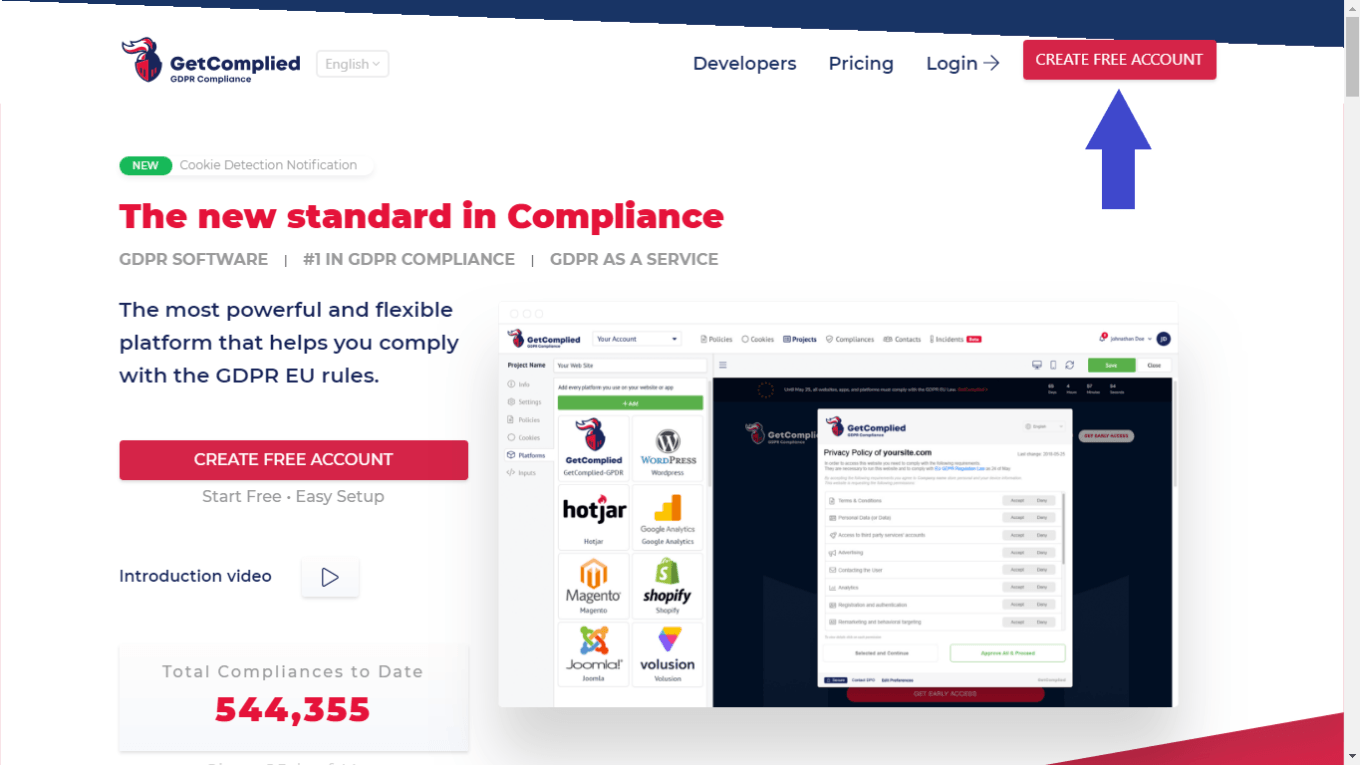Accept the Analytics item in privacy policy
The height and width of the screenshot is (765, 1360).
pos(1016,587)
